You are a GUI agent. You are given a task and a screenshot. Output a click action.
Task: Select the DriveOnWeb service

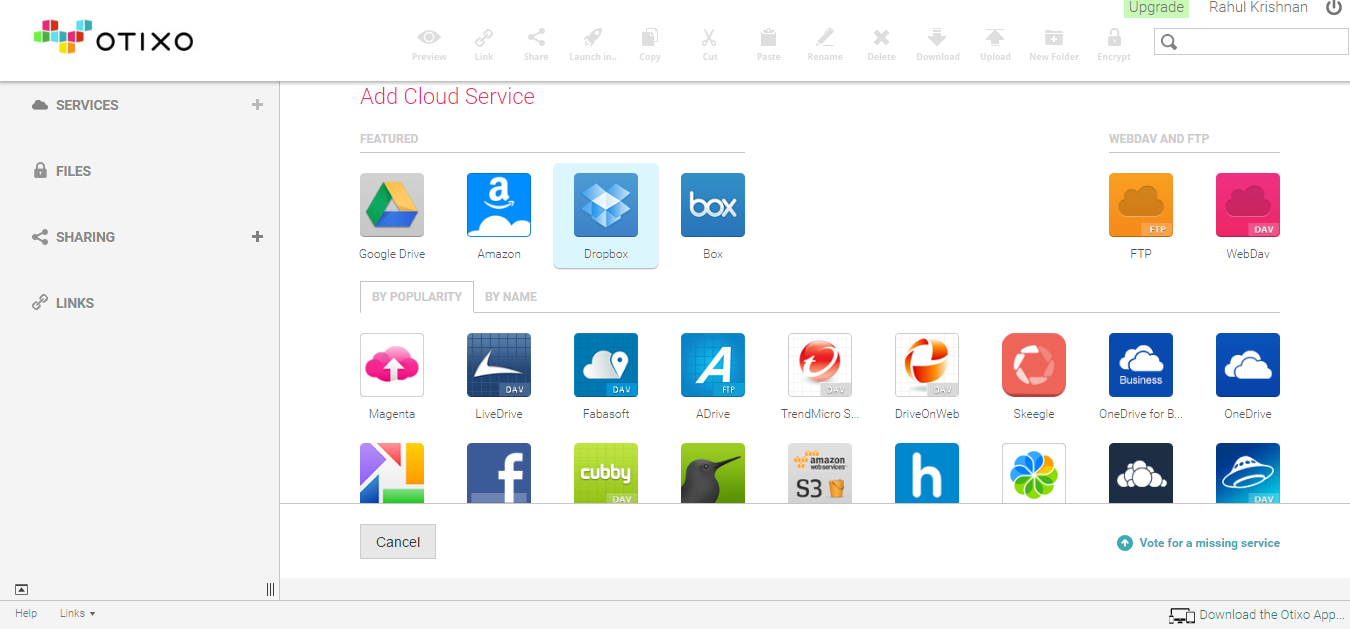(x=927, y=365)
